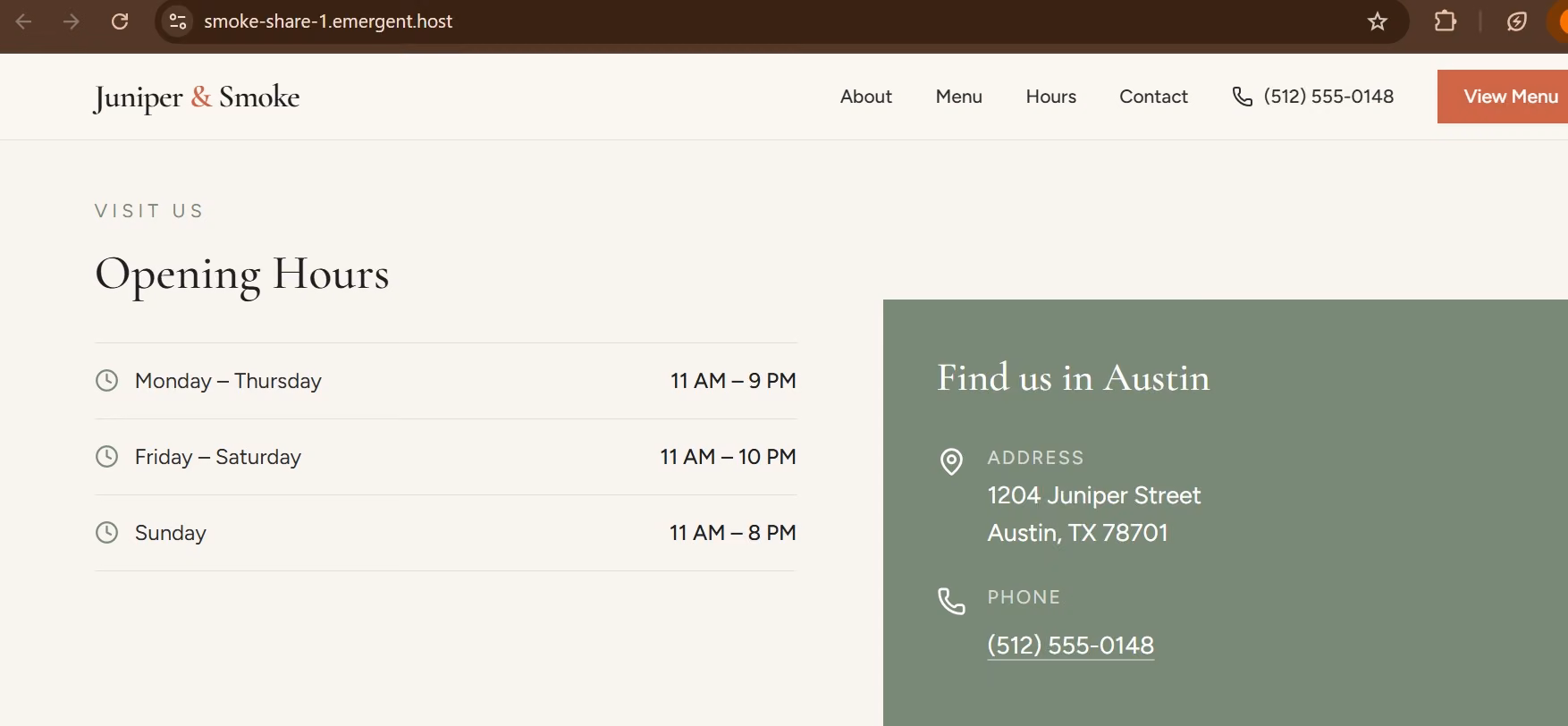The image size is (1568, 726).
Task: Go back with the browser back arrow
Action: (x=24, y=21)
